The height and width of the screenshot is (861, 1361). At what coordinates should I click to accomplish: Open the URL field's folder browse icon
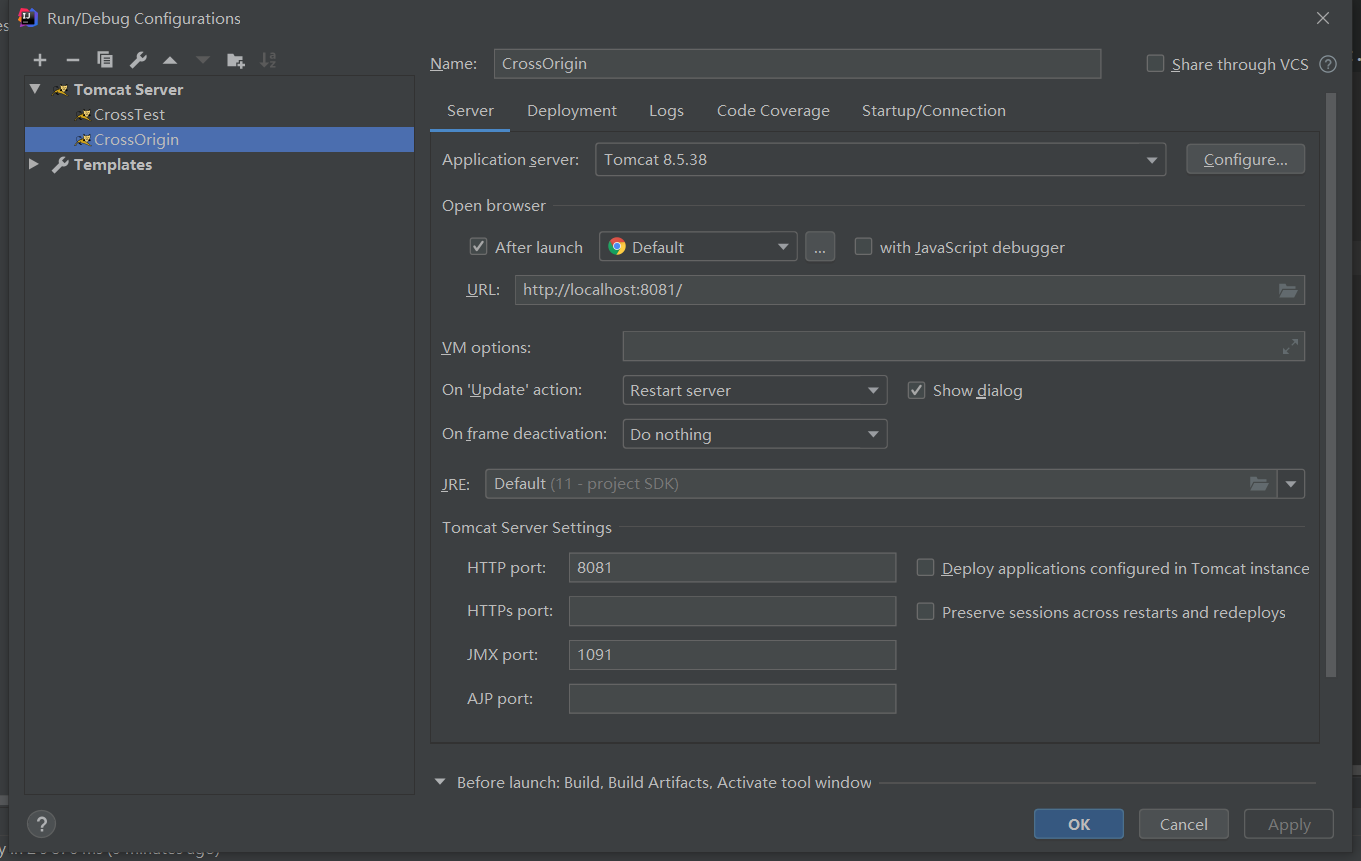(x=1288, y=290)
